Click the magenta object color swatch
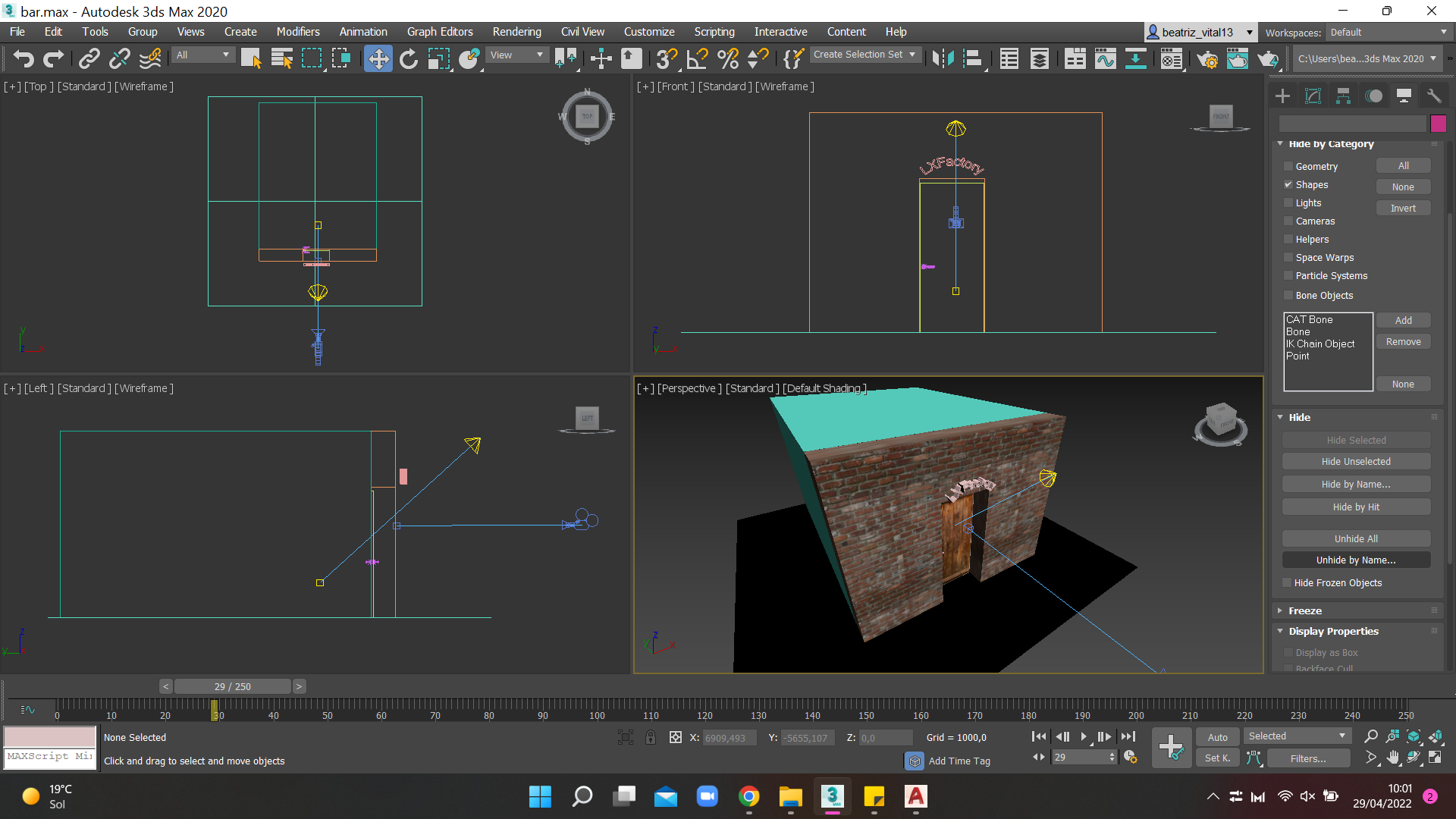The height and width of the screenshot is (819, 1456). coord(1438,124)
